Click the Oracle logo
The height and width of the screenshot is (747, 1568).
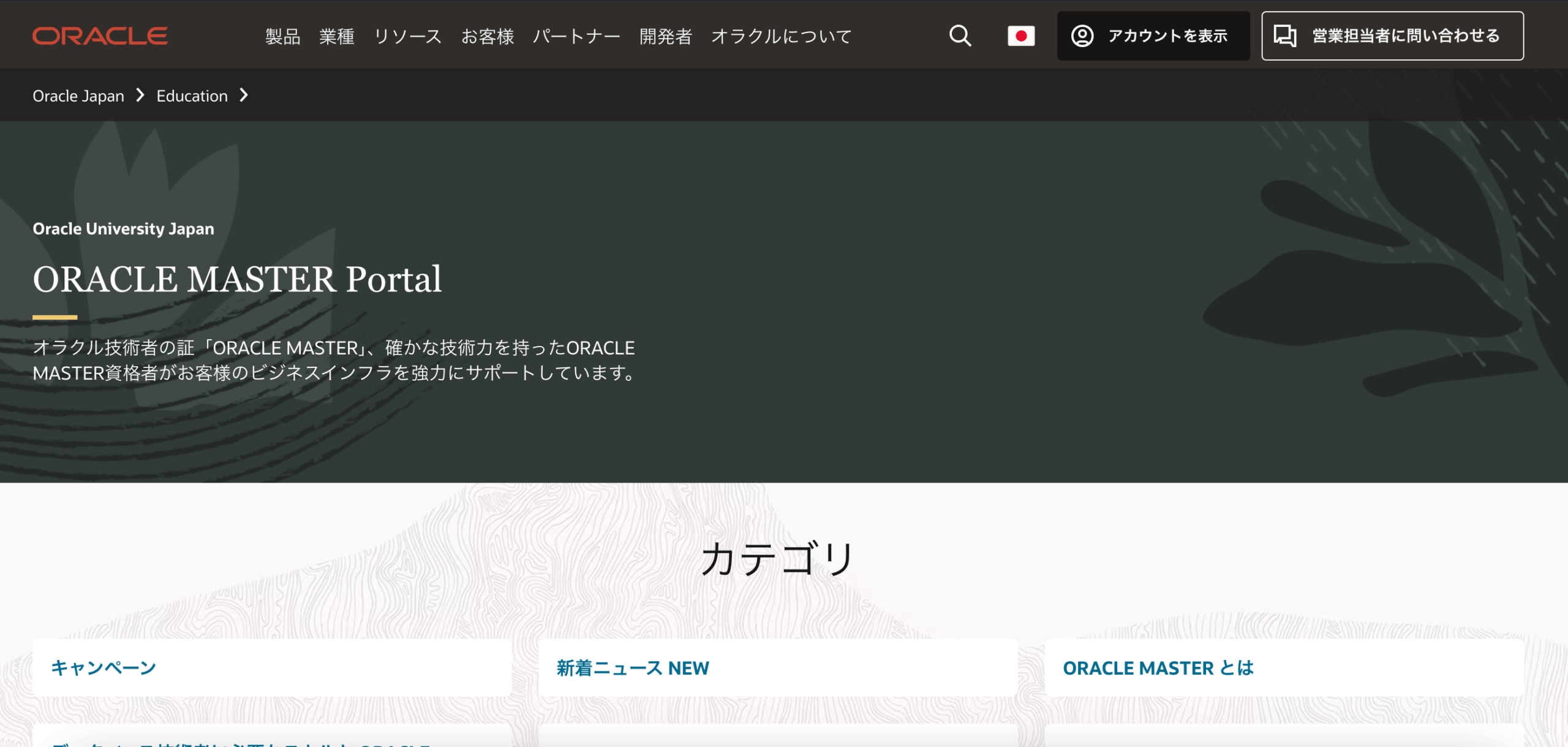pyautogui.click(x=100, y=36)
